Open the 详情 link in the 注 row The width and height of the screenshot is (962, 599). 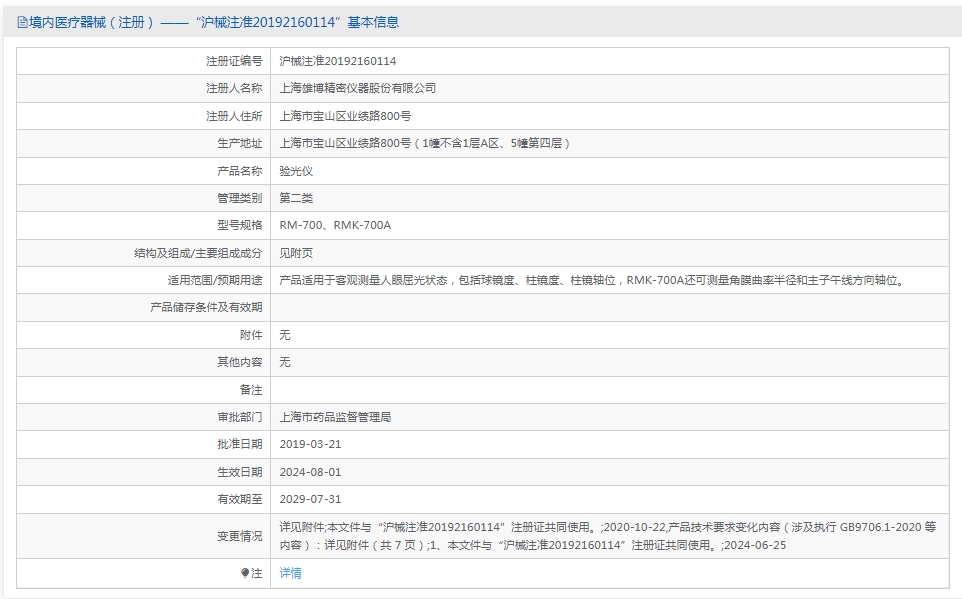click(x=290, y=573)
